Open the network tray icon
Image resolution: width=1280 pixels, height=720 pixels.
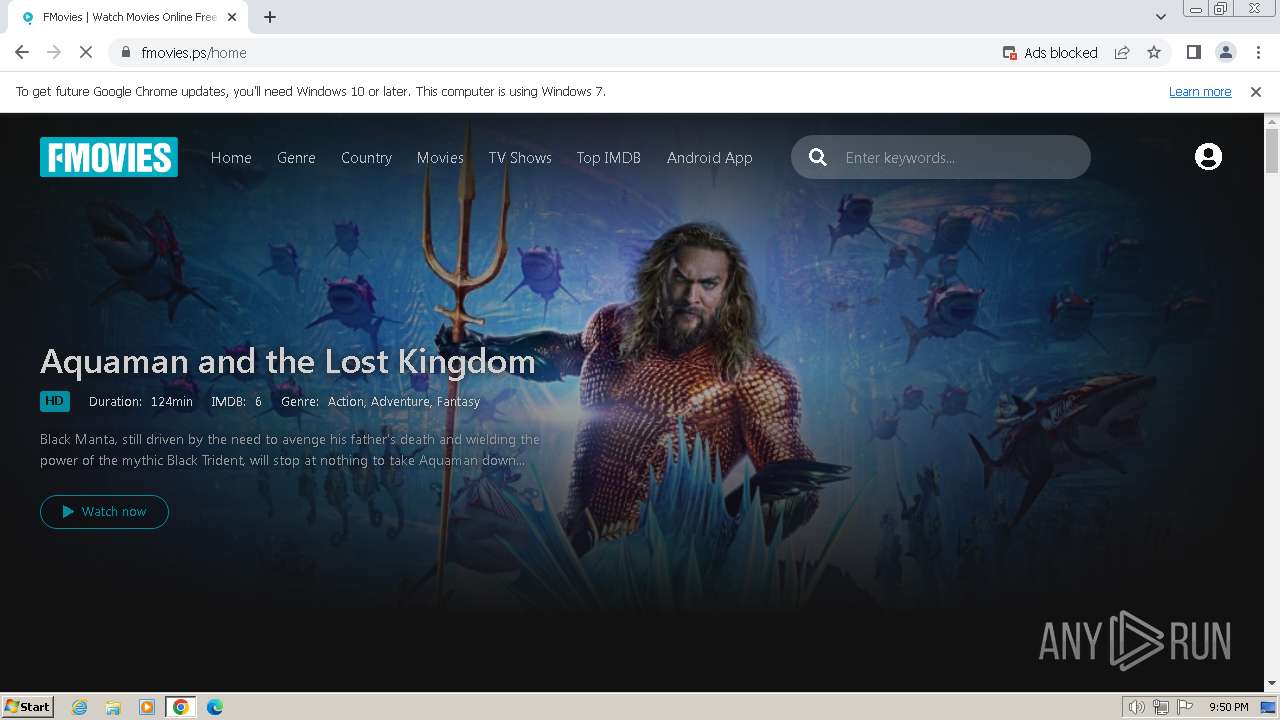1161,707
